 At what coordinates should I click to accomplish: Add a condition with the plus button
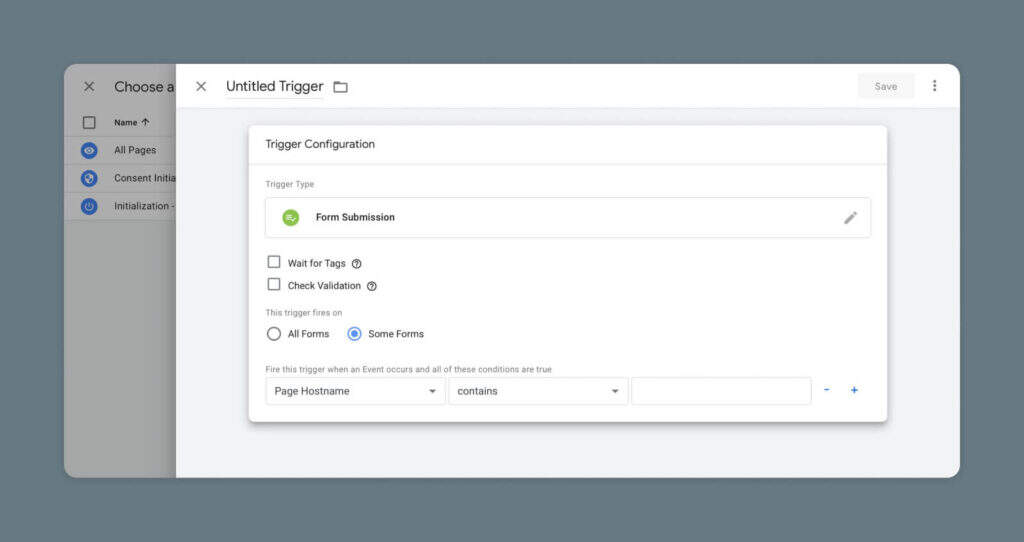(x=854, y=390)
